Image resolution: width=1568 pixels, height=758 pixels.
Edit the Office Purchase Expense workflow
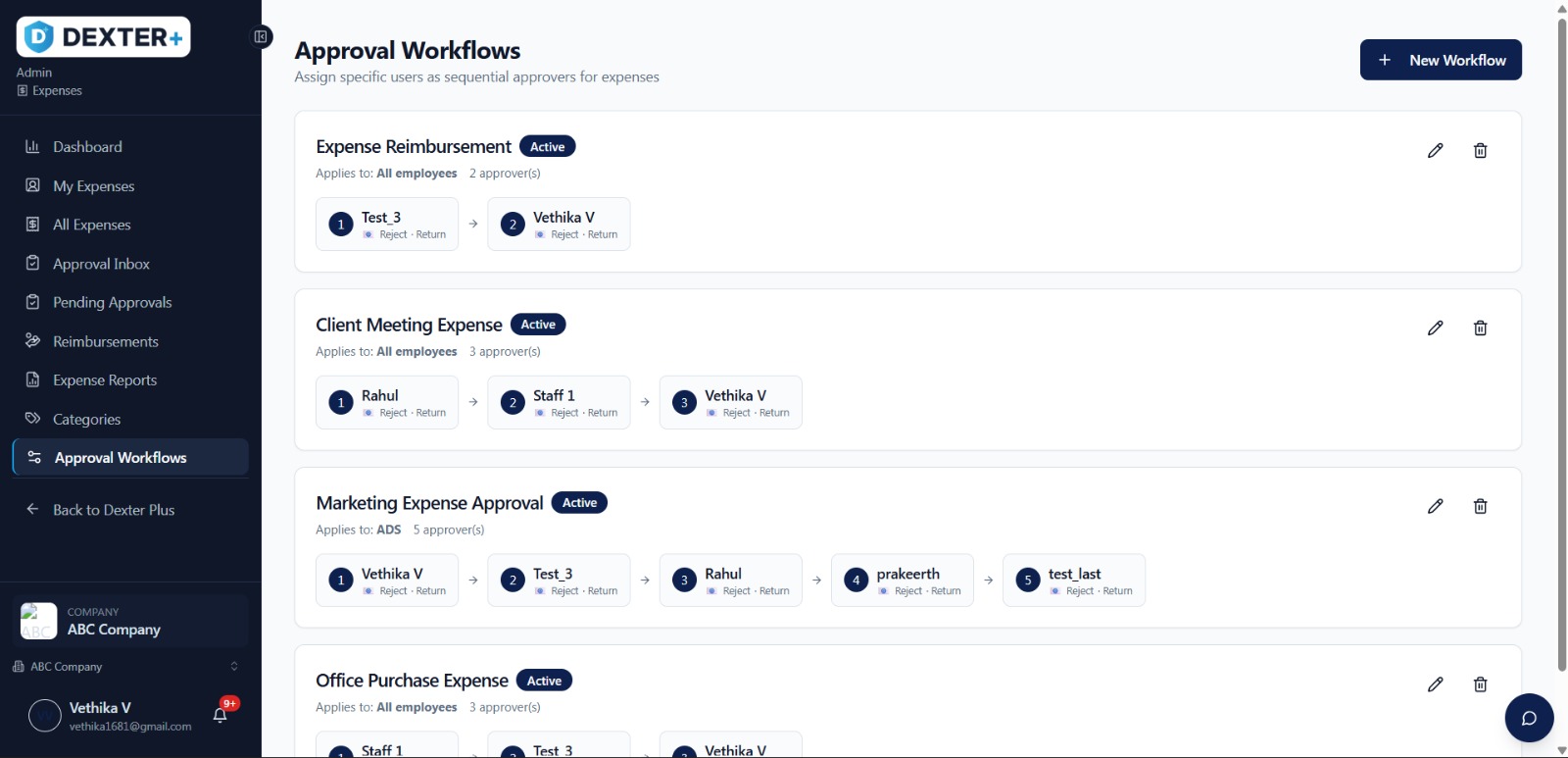(1435, 684)
